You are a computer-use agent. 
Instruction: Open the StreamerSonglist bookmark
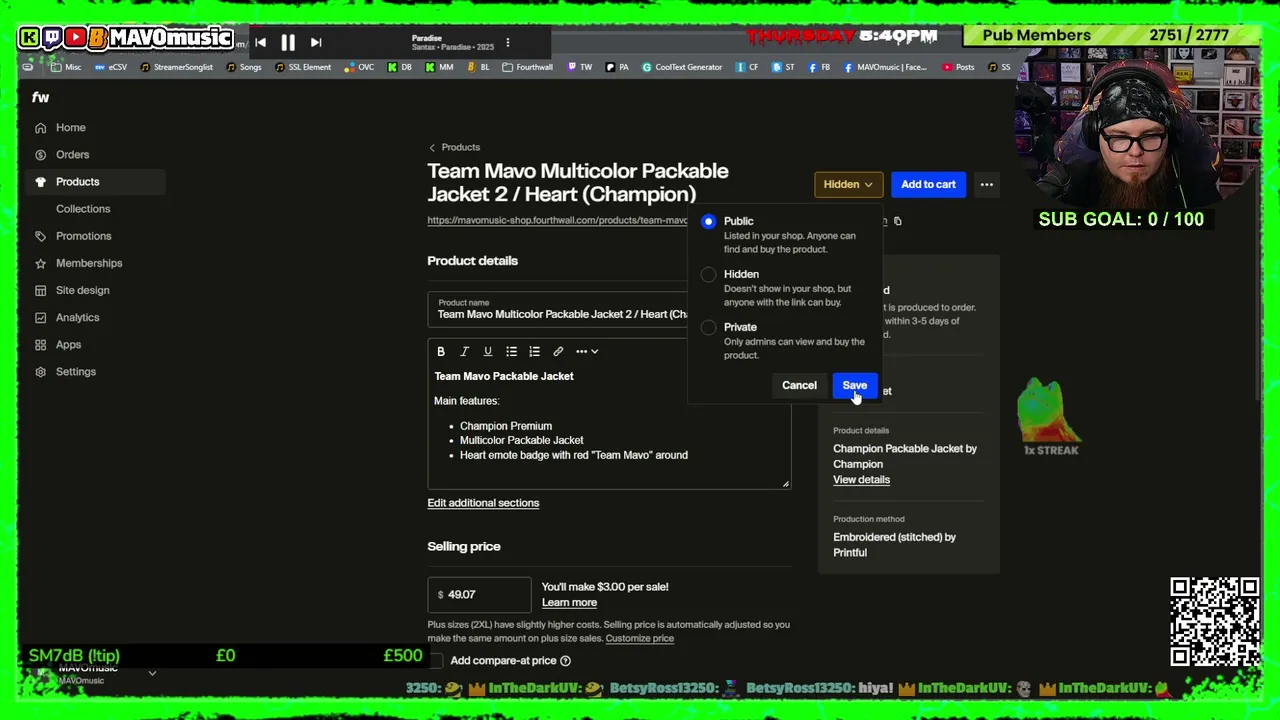point(177,67)
